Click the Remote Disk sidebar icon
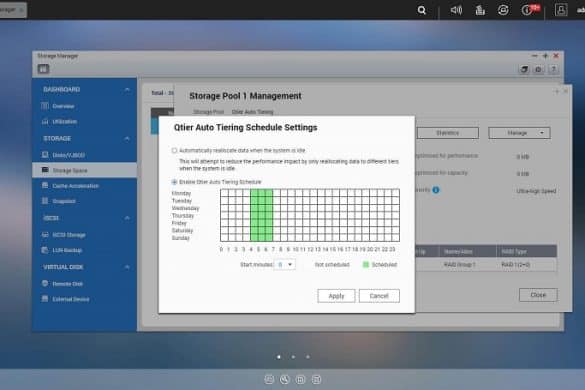Screen dimensions: 585x390 pyautogui.click(x=45, y=284)
